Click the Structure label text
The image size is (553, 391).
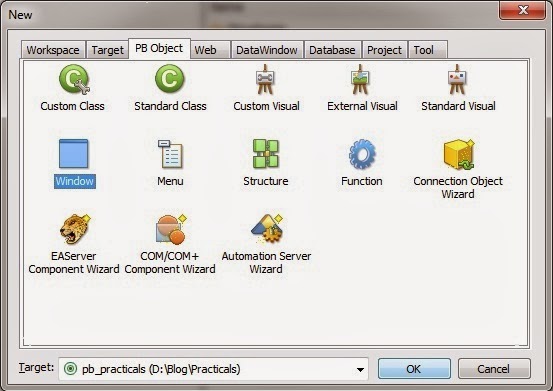(x=266, y=181)
